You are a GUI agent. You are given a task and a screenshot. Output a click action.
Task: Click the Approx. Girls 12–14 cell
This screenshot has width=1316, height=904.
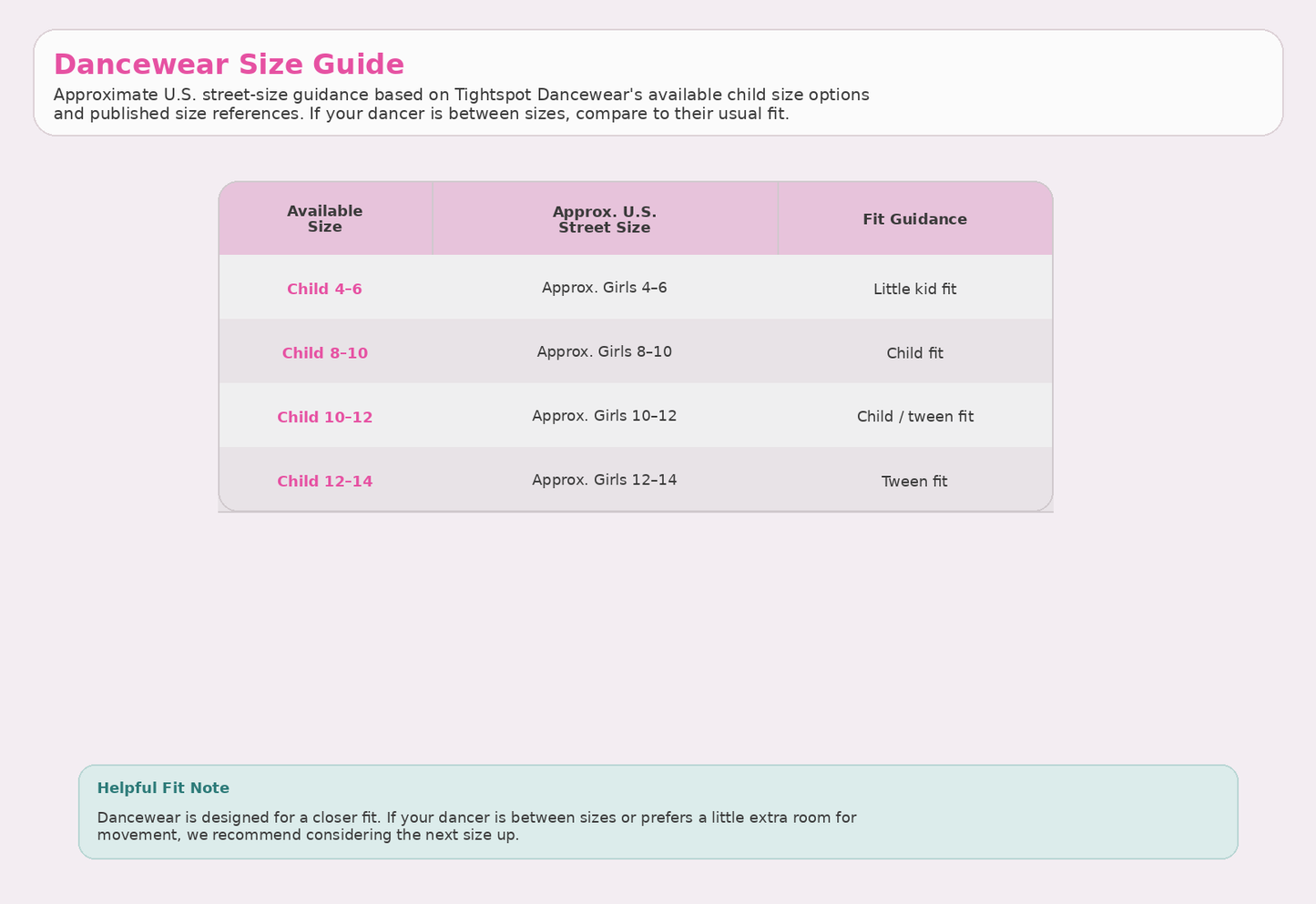(604, 481)
